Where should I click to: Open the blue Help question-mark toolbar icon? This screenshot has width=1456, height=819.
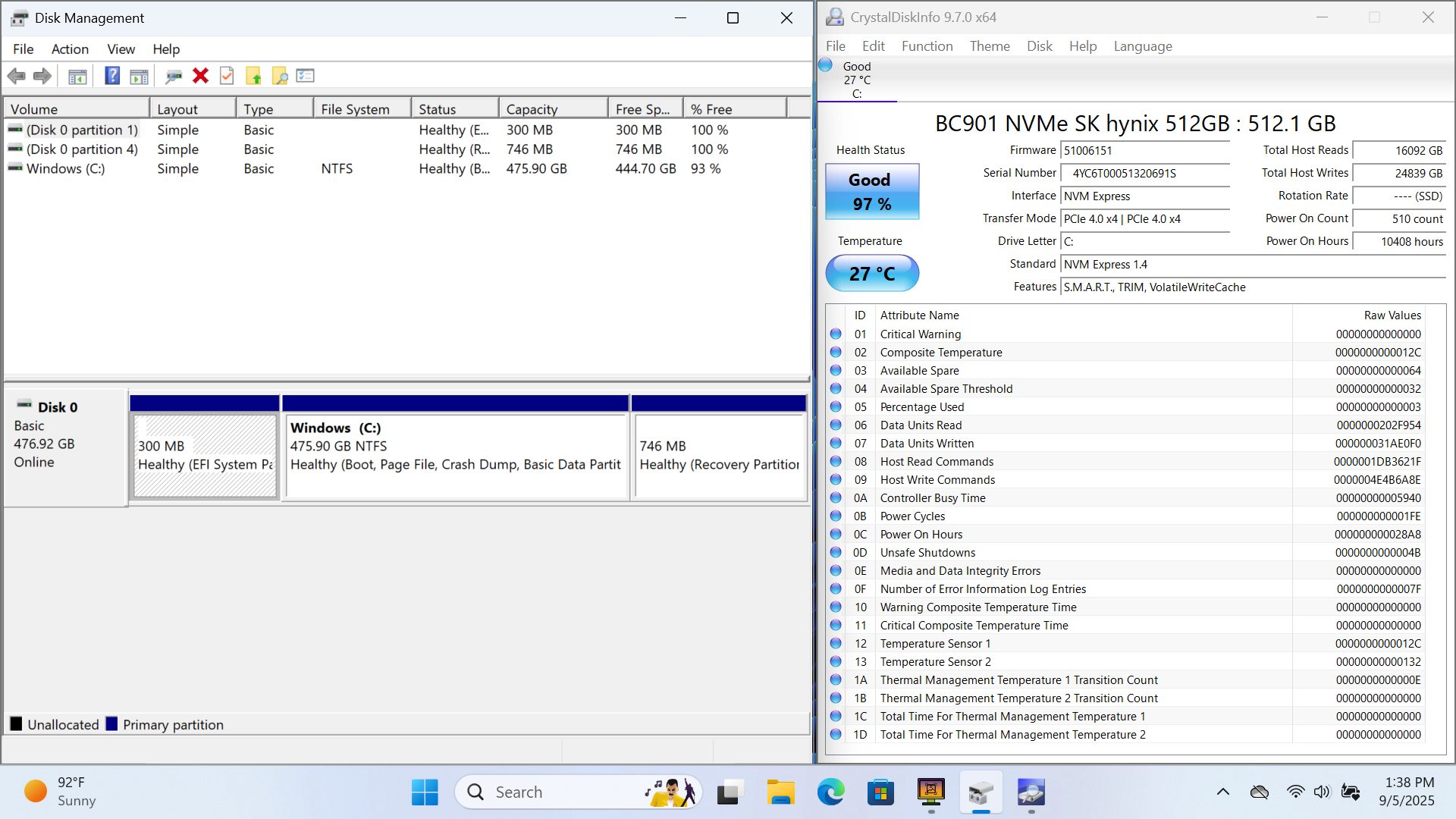click(x=112, y=76)
